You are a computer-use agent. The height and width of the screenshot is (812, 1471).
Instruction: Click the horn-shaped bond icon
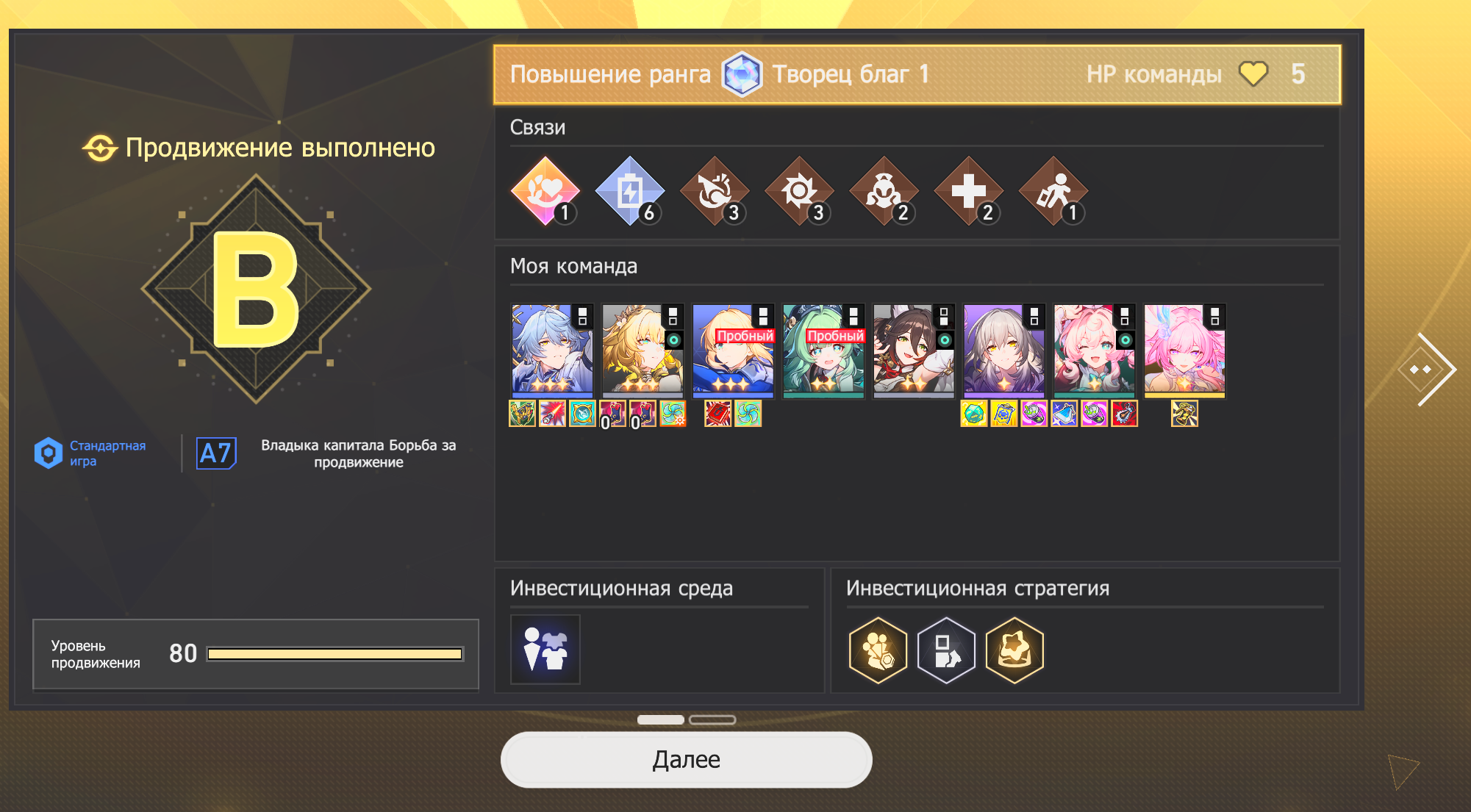click(x=715, y=191)
